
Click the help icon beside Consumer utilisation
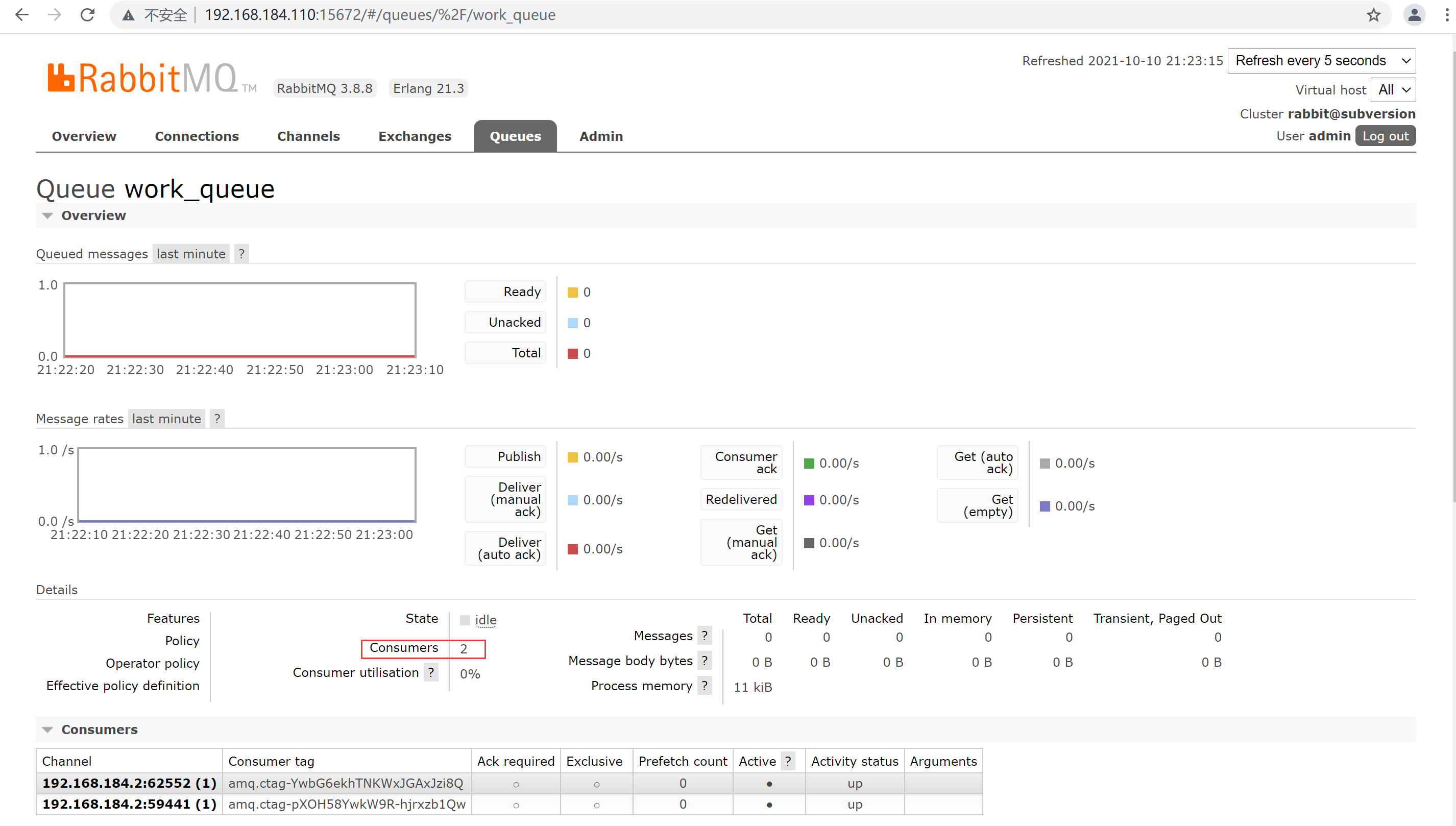(x=431, y=672)
